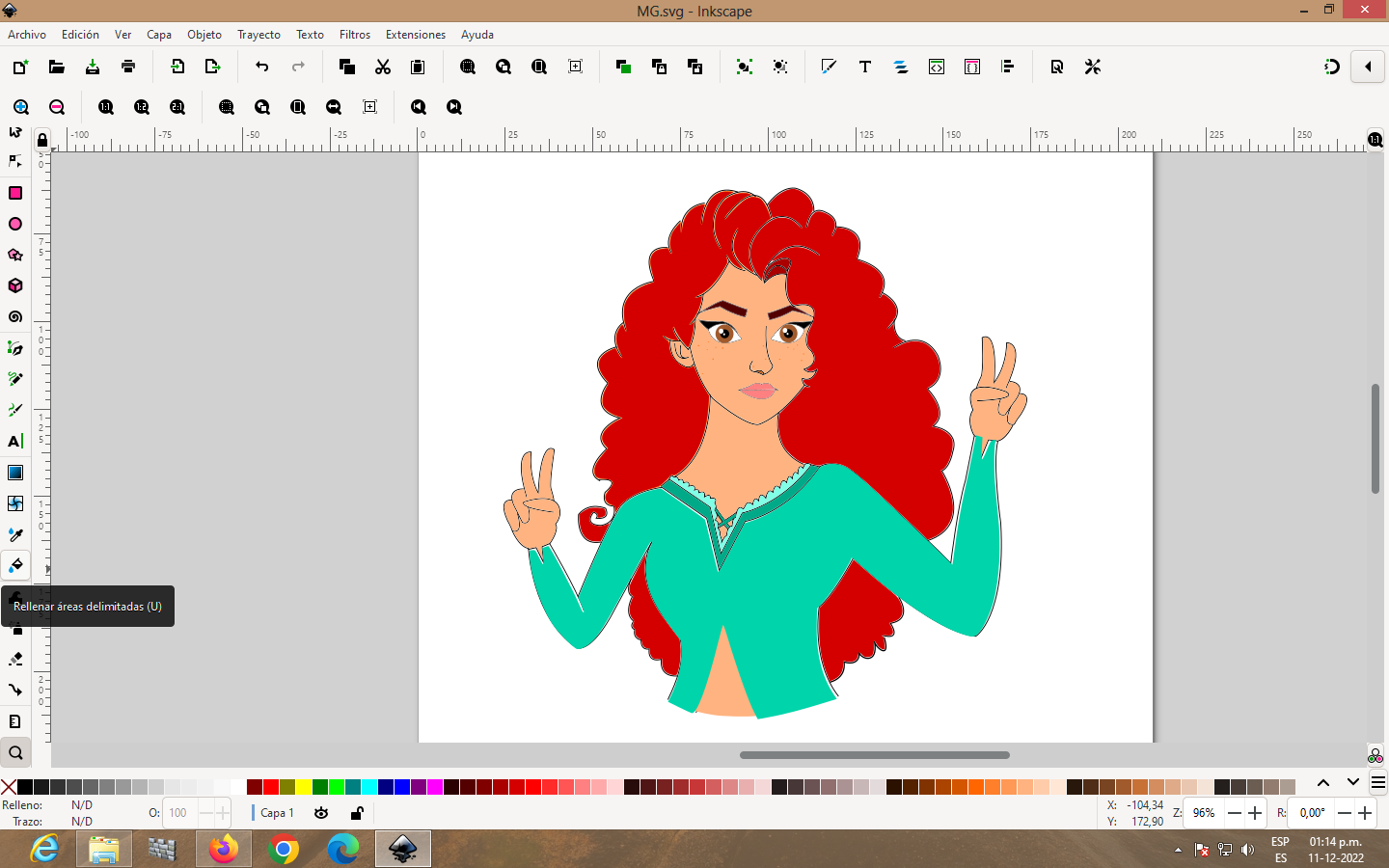Select the Star and Polygon tool
The width and height of the screenshot is (1389, 868).
pyautogui.click(x=15, y=255)
